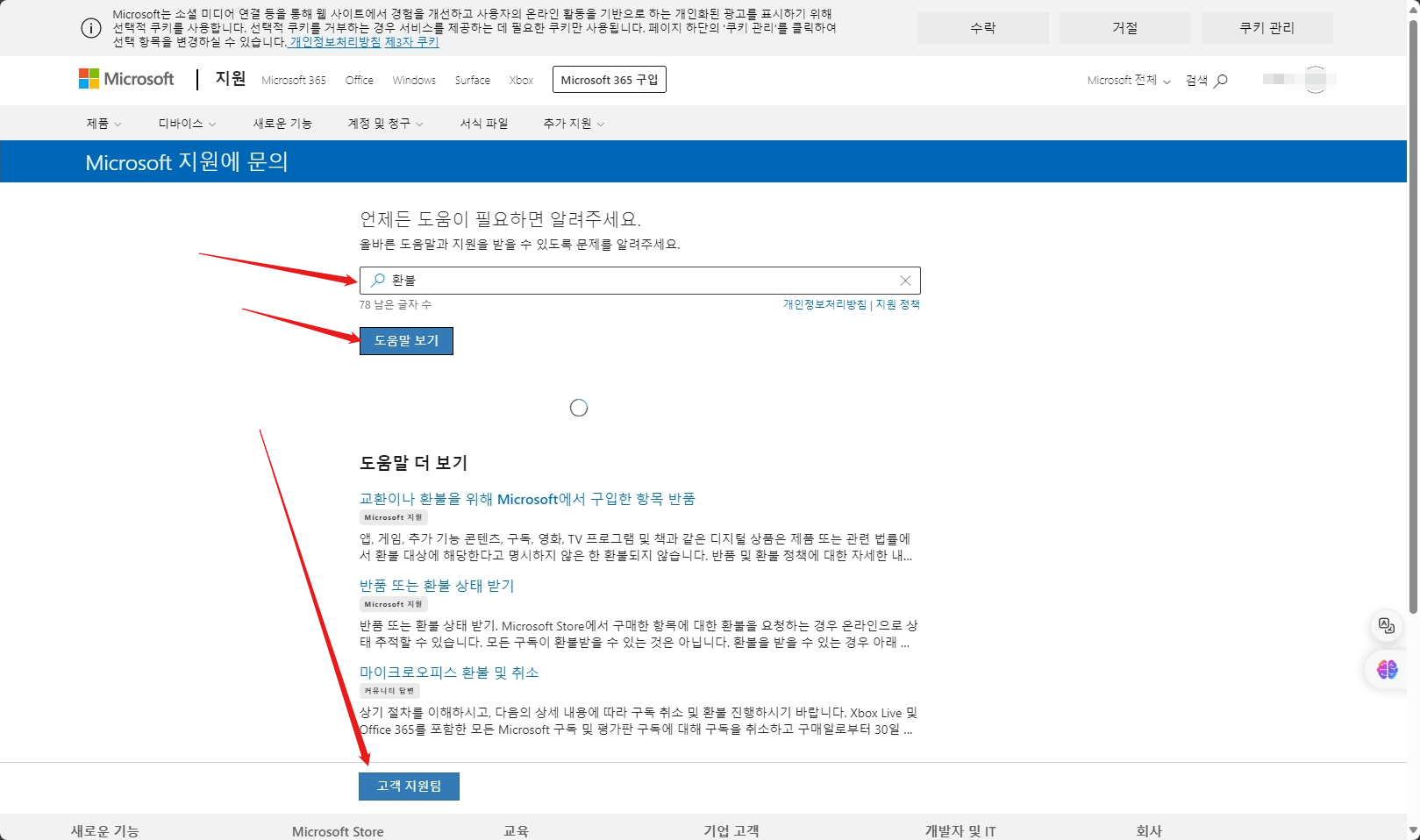Open the 지원 정책 link
The image size is (1420, 840).
point(898,304)
